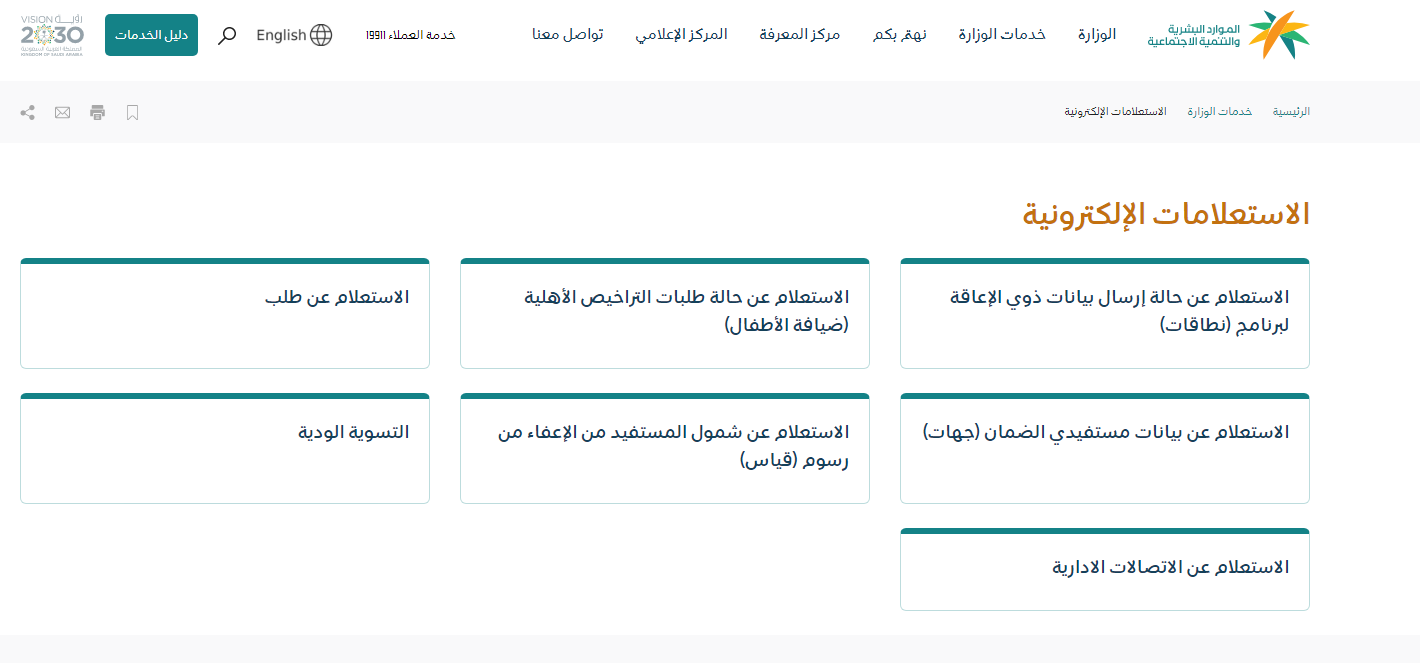Click the ministry logo at top right
Image resolution: width=1420 pixels, height=663 pixels.
coord(1228,35)
